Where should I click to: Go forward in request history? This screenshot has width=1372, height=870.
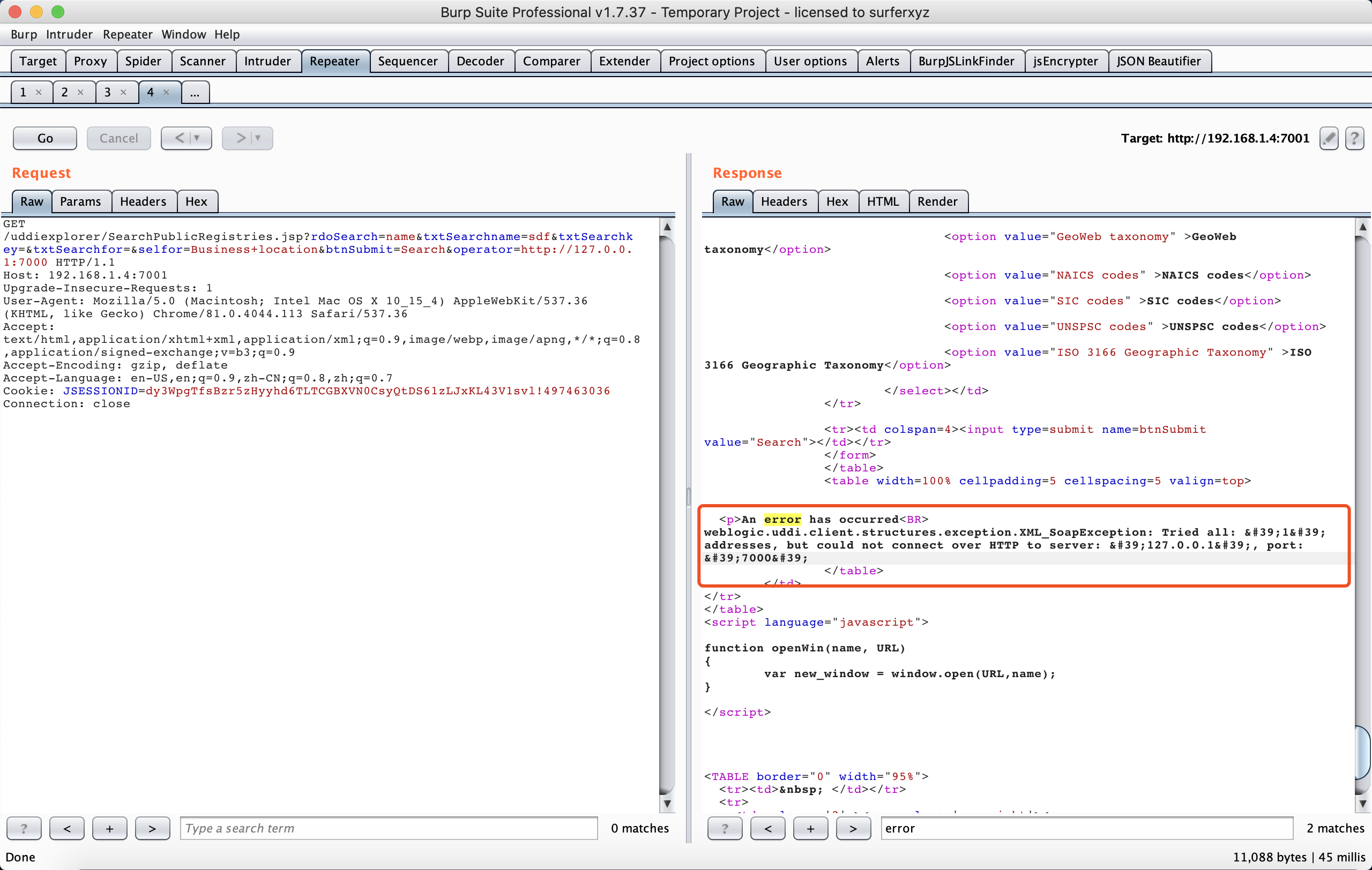tap(247, 138)
